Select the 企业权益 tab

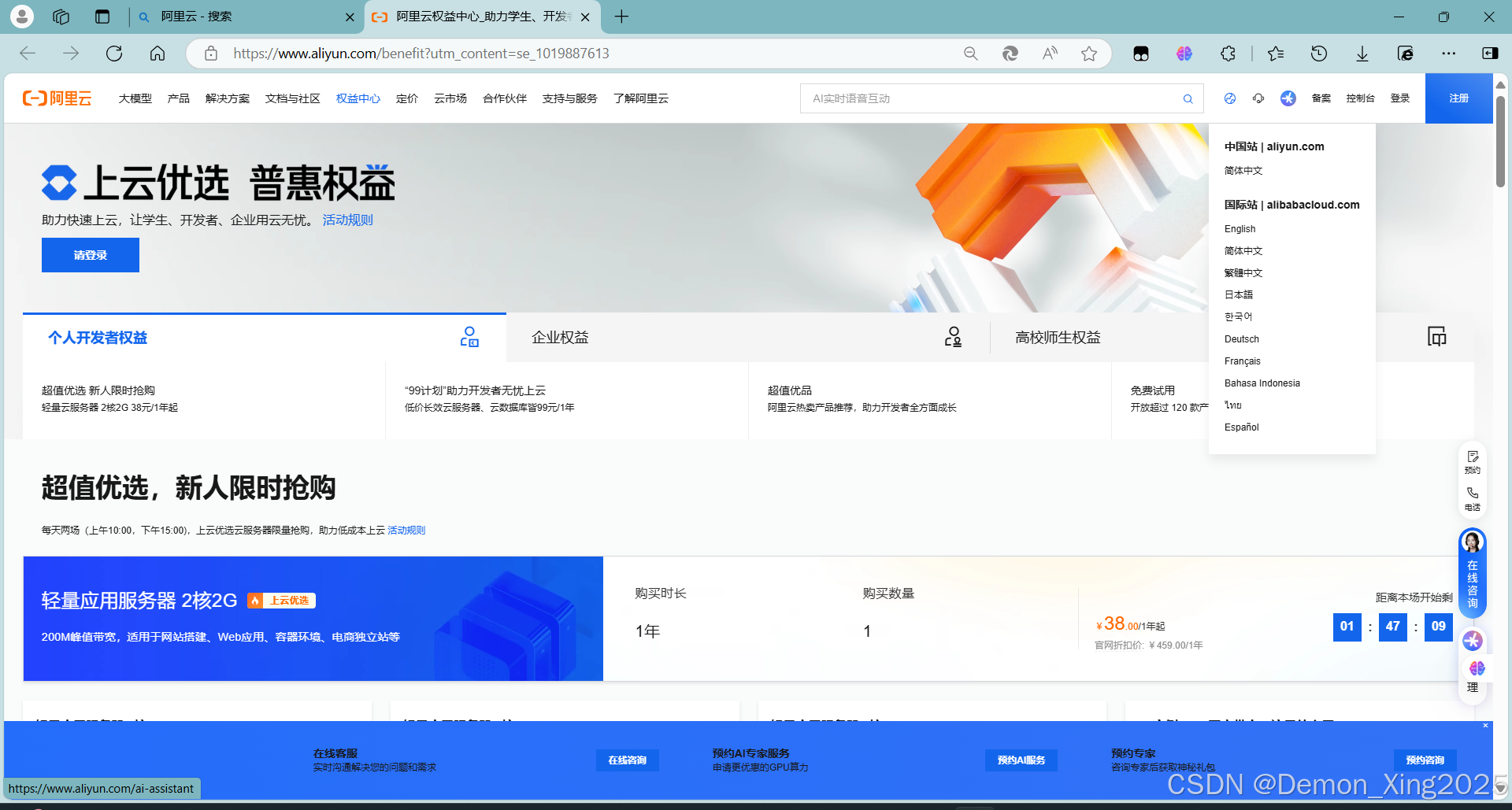pos(748,338)
